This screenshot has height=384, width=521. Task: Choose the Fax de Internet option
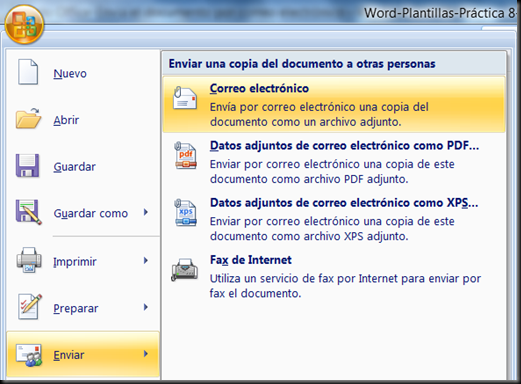(x=251, y=260)
